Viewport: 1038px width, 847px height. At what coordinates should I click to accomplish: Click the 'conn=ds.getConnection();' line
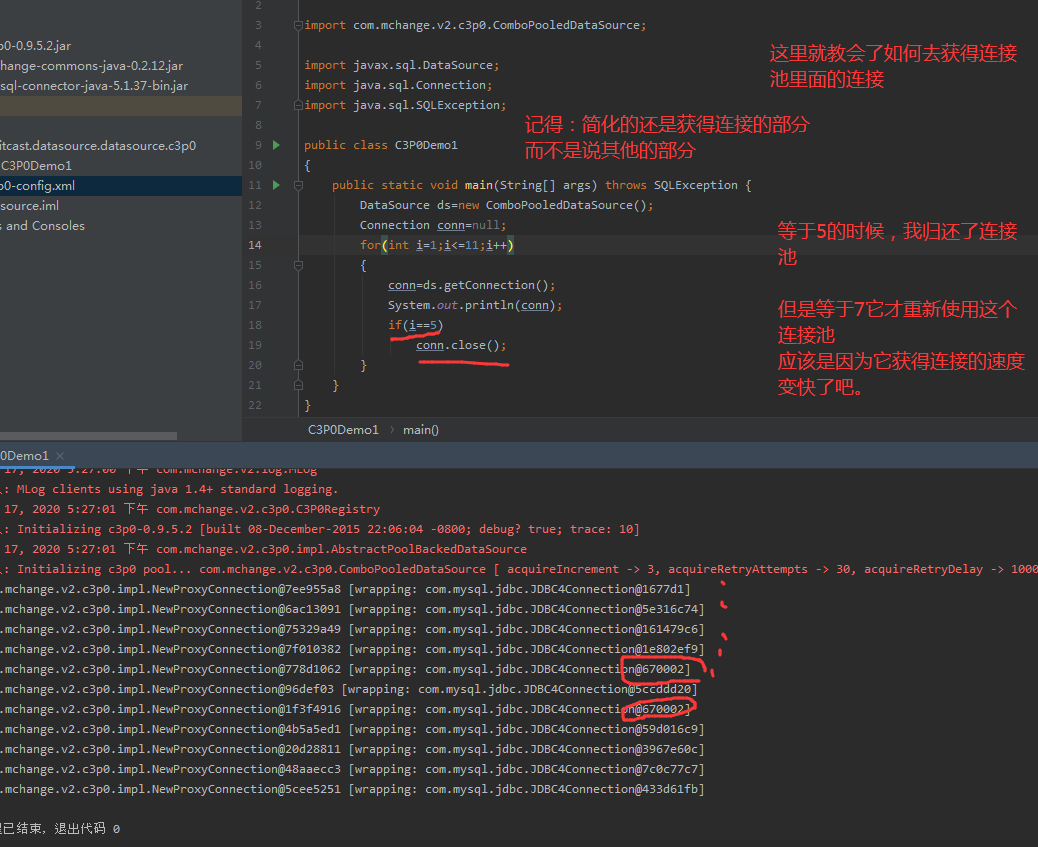pos(471,285)
